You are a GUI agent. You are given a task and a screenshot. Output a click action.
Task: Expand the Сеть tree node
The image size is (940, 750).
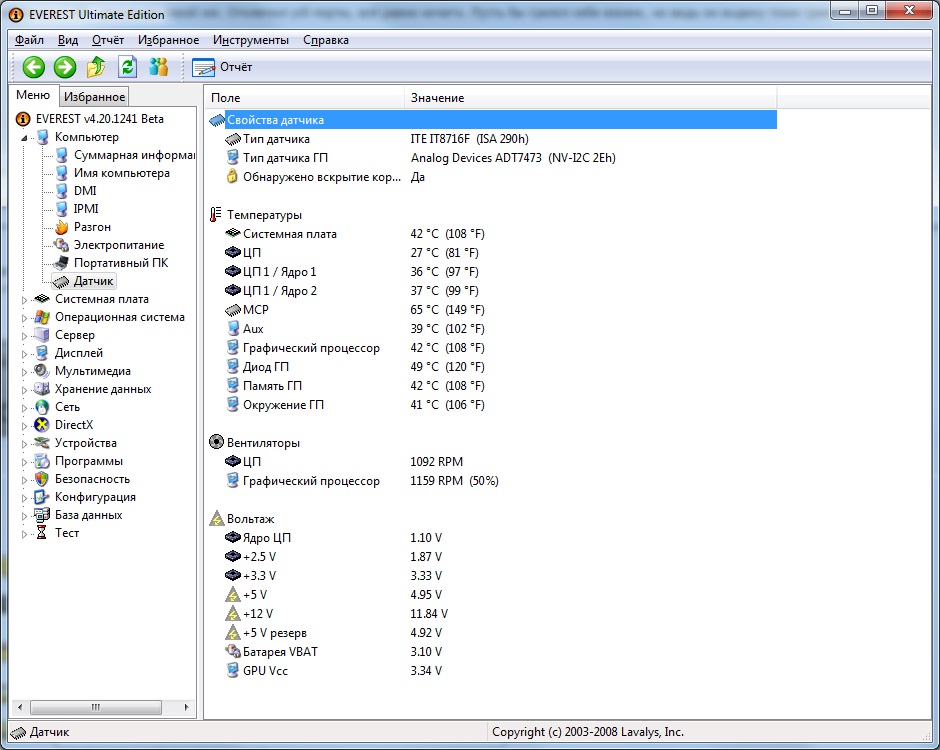tap(25, 408)
